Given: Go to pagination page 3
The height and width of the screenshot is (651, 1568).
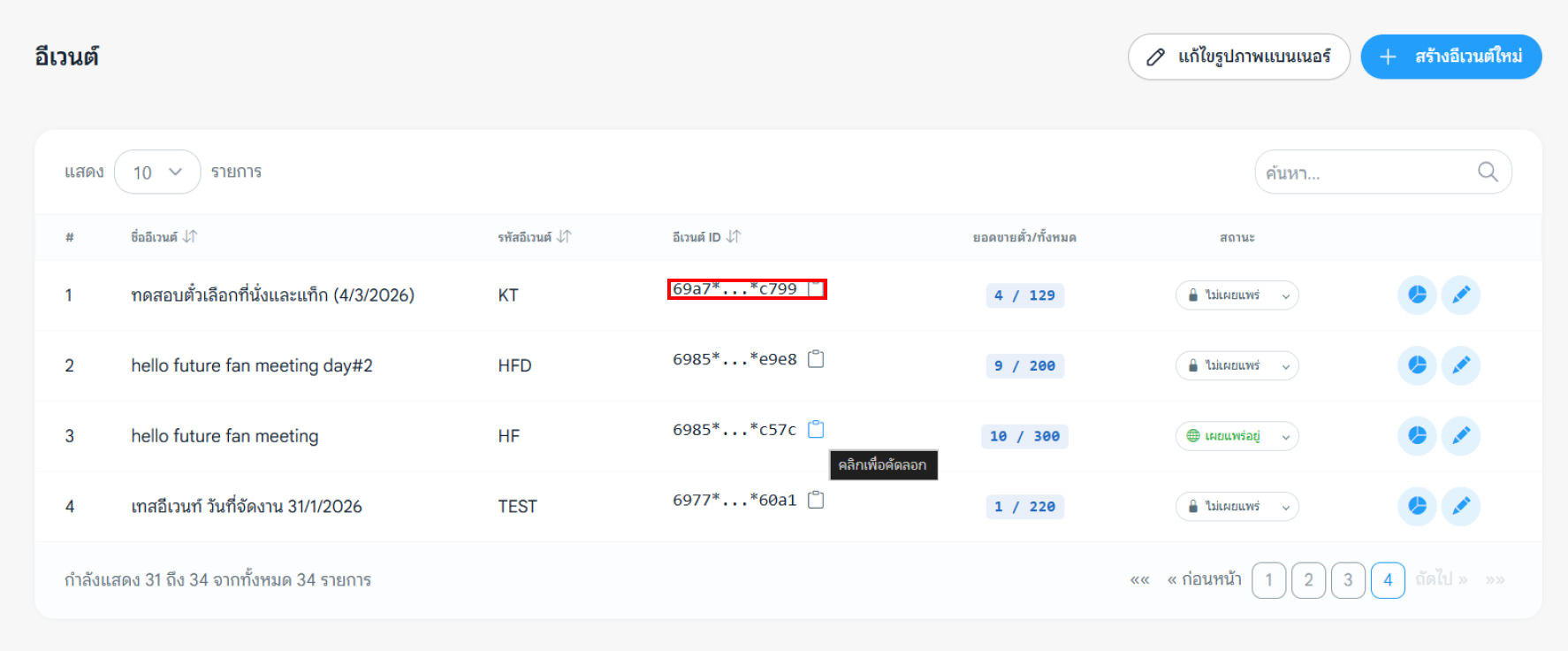Looking at the screenshot, I should (x=1348, y=580).
